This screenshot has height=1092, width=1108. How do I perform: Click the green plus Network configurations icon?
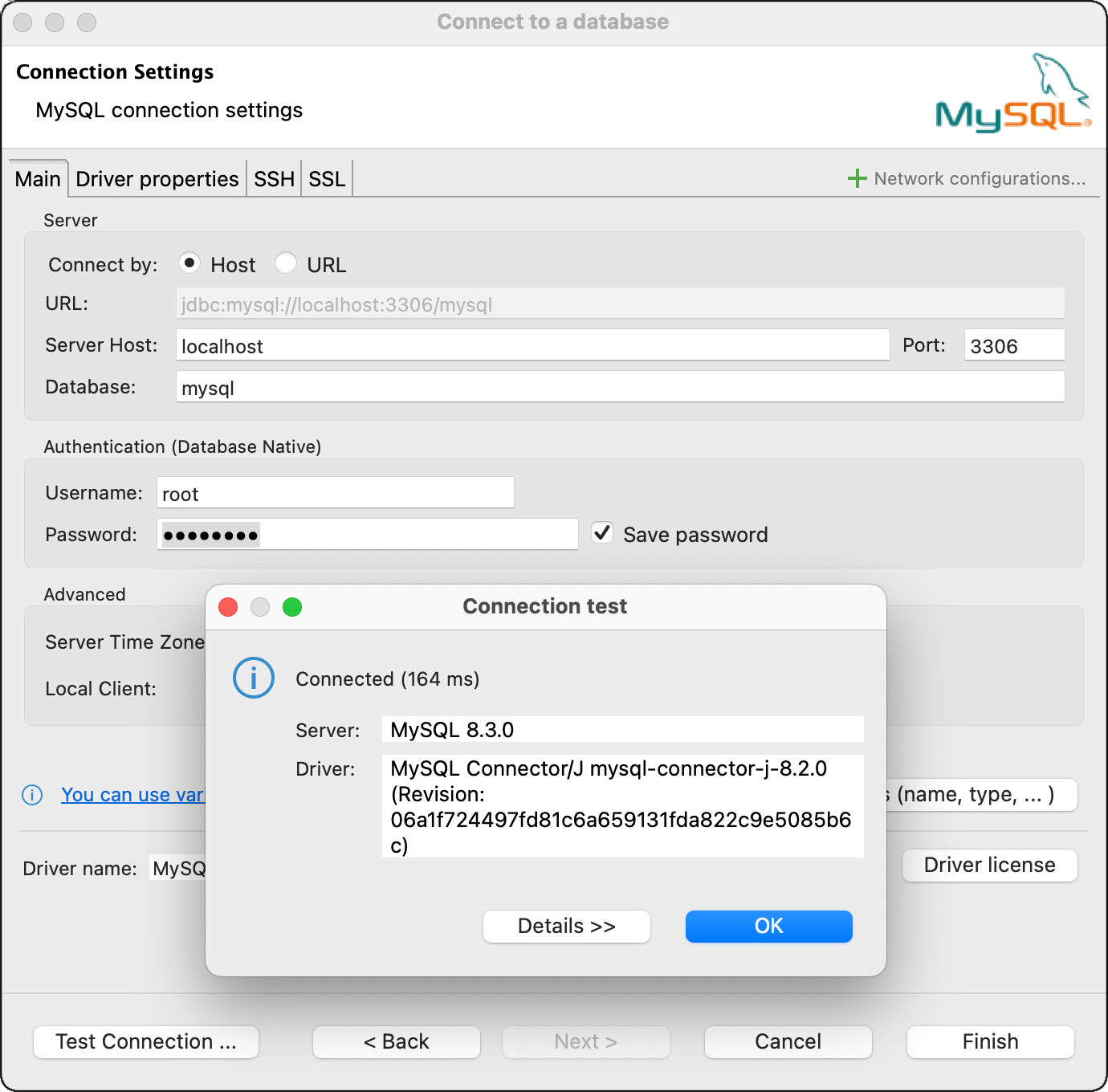pyautogui.click(x=857, y=178)
